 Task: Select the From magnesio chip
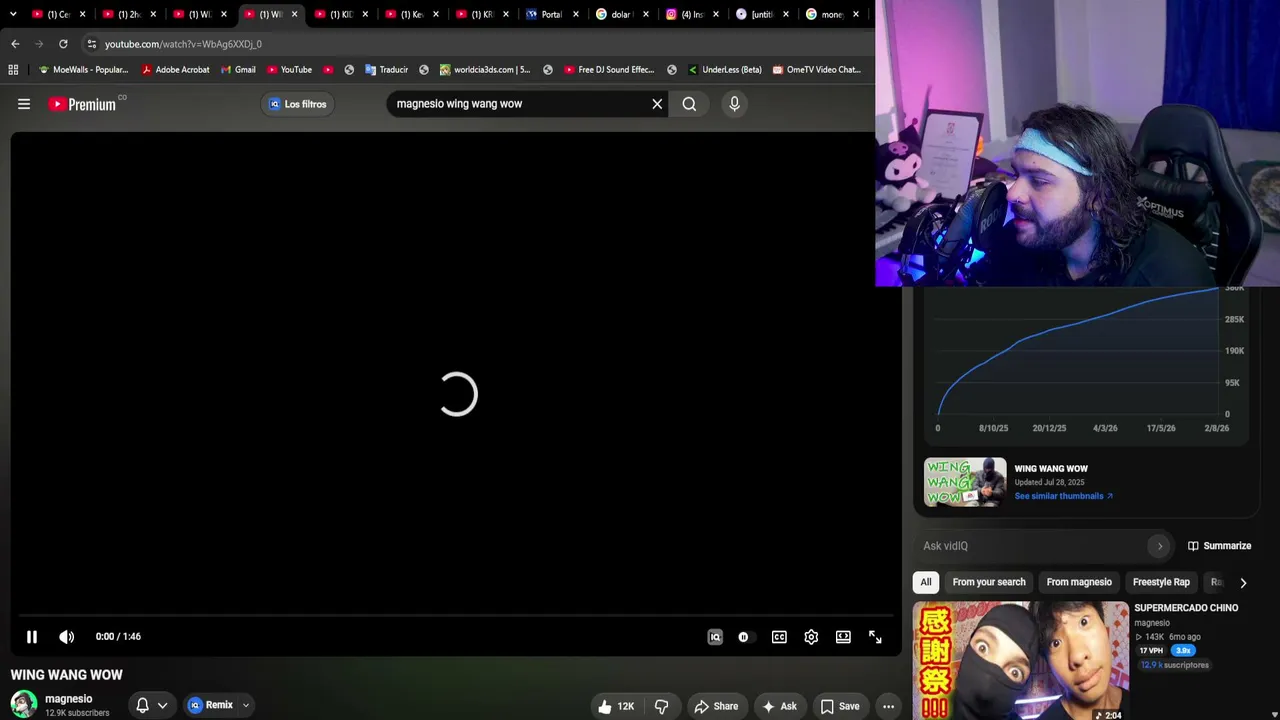1079,582
